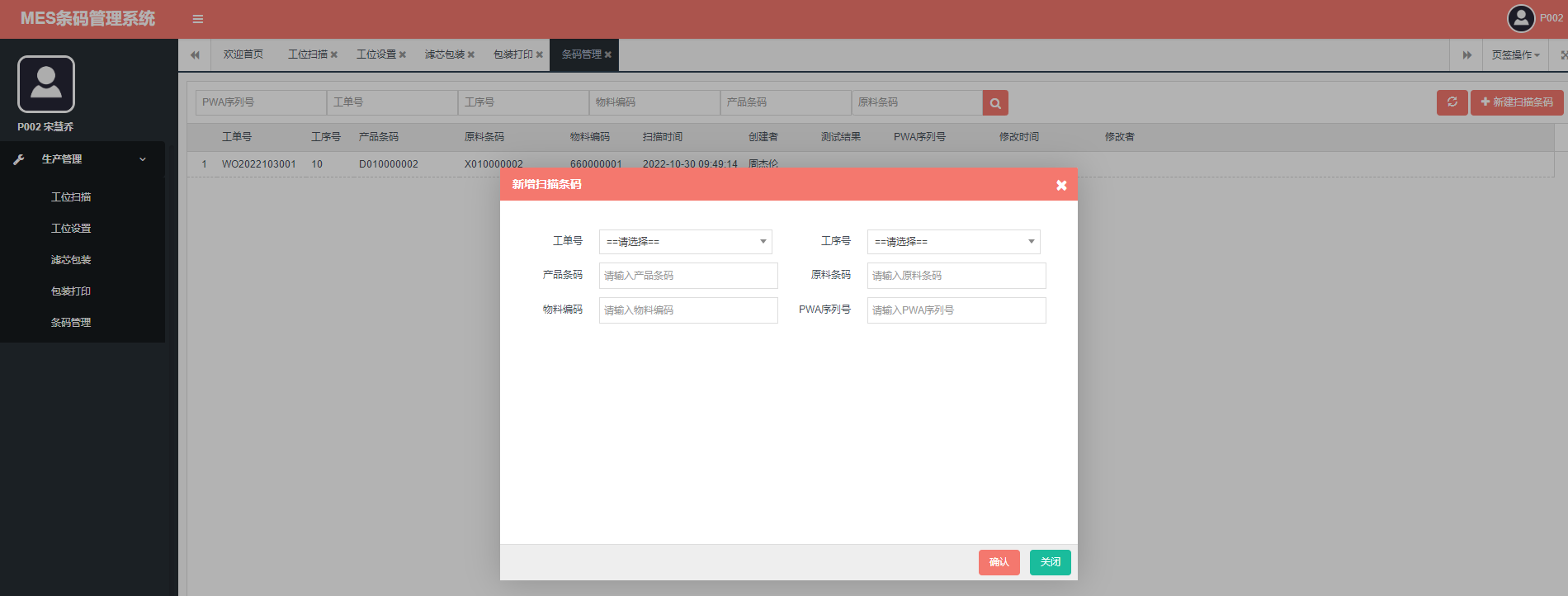Click the 请输入PWA序列号 input field

tap(956, 310)
